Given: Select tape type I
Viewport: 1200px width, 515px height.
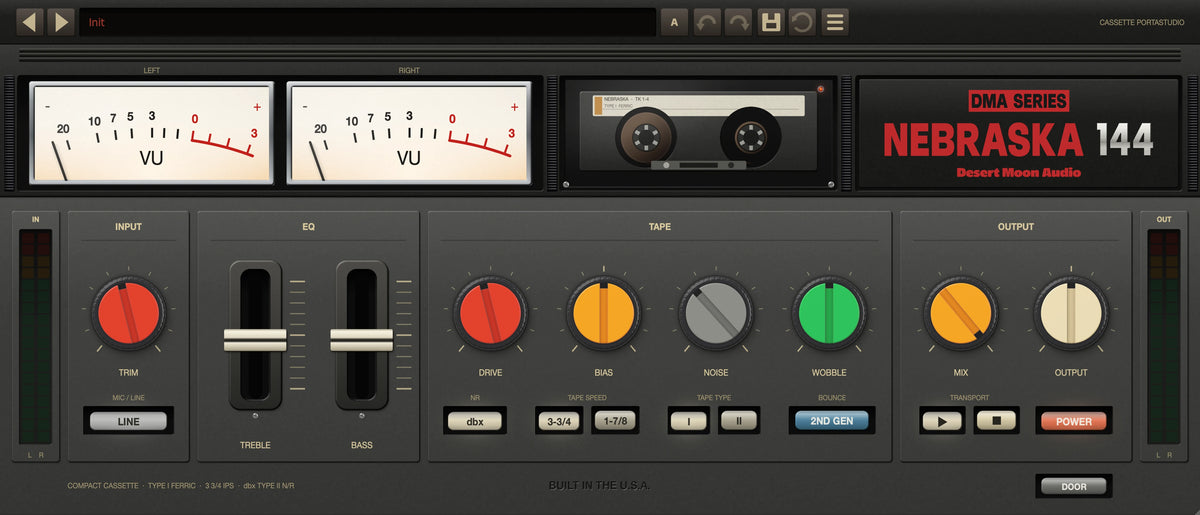Looking at the screenshot, I should [x=689, y=421].
